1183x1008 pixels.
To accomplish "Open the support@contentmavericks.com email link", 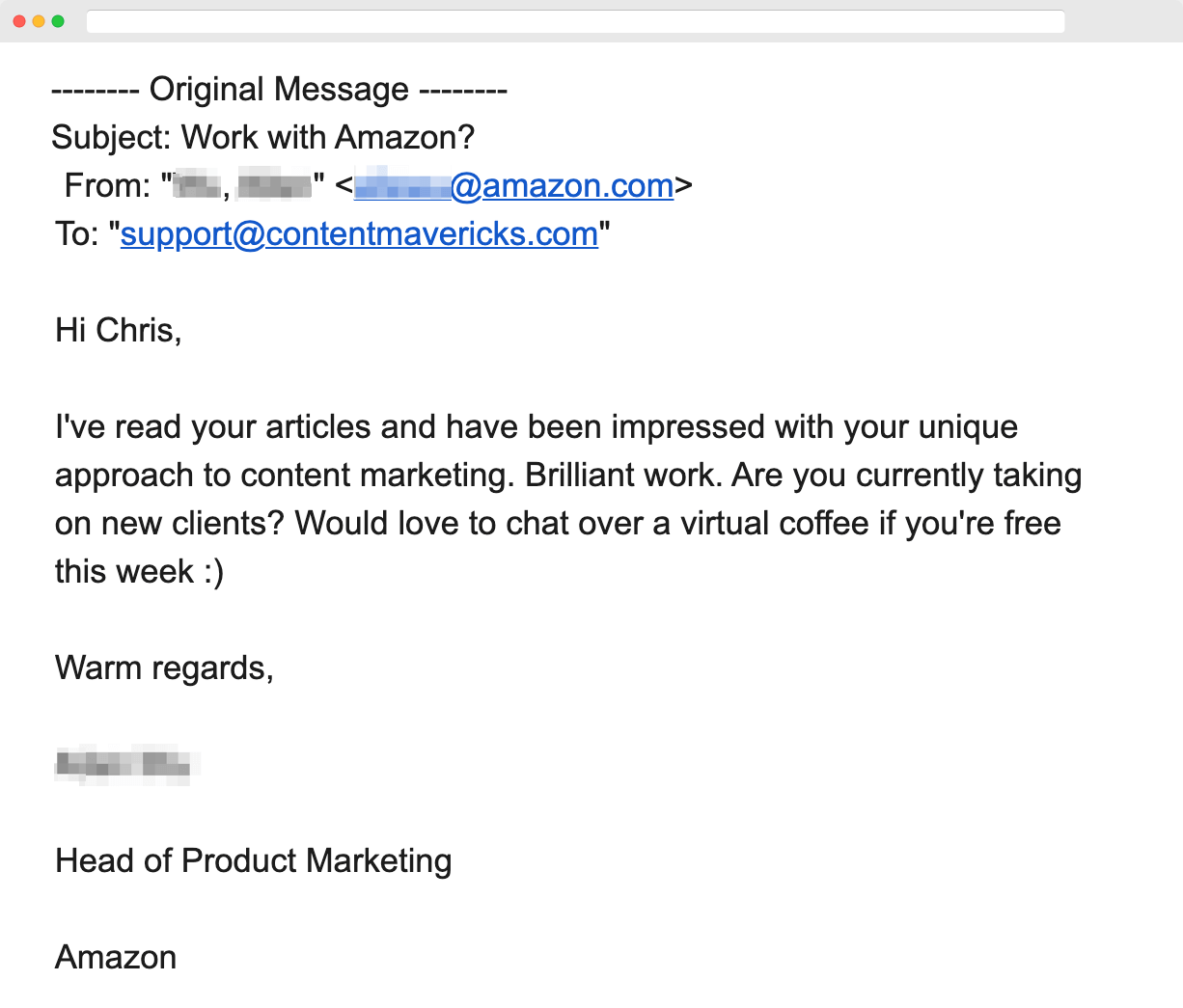I will tap(359, 233).
